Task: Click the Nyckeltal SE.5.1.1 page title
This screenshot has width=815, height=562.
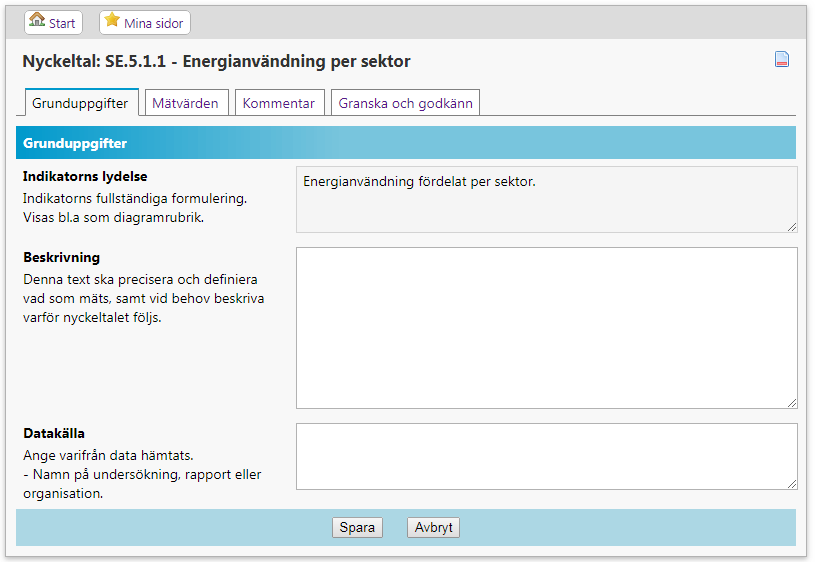Action: 216,62
